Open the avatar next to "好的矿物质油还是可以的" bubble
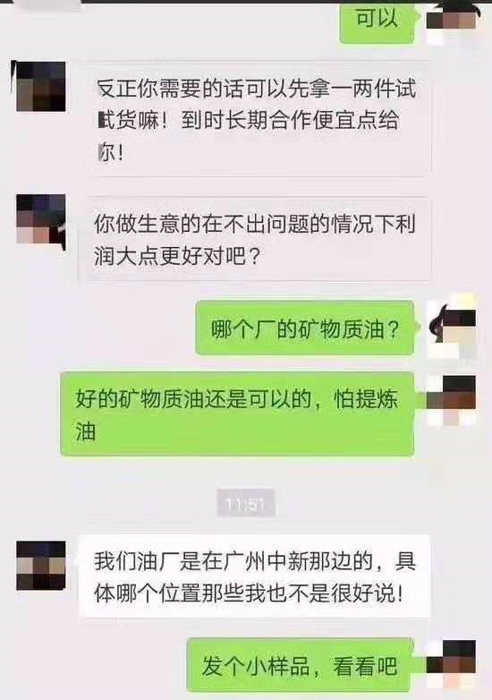The width and height of the screenshot is (492, 700). click(x=451, y=400)
